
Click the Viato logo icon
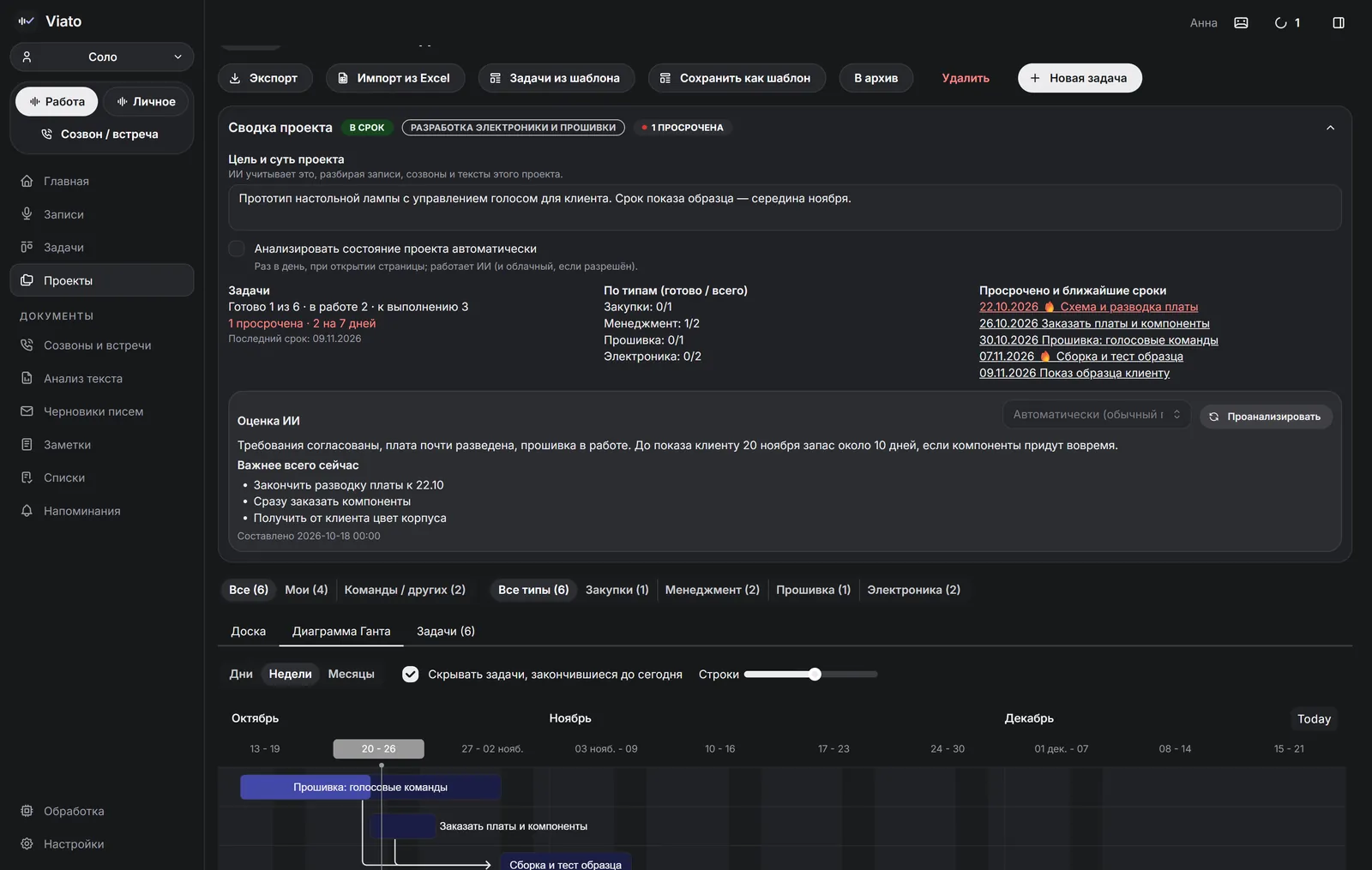(27, 21)
